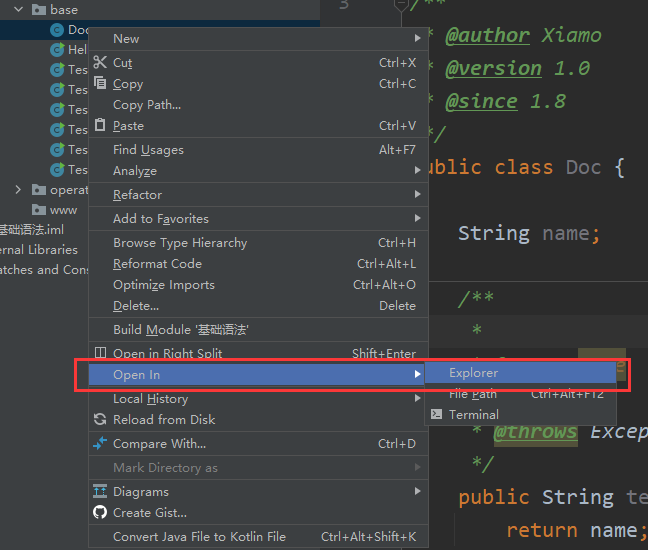648x550 pixels.
Task: Select Paste in the context menu
Action: [259, 126]
